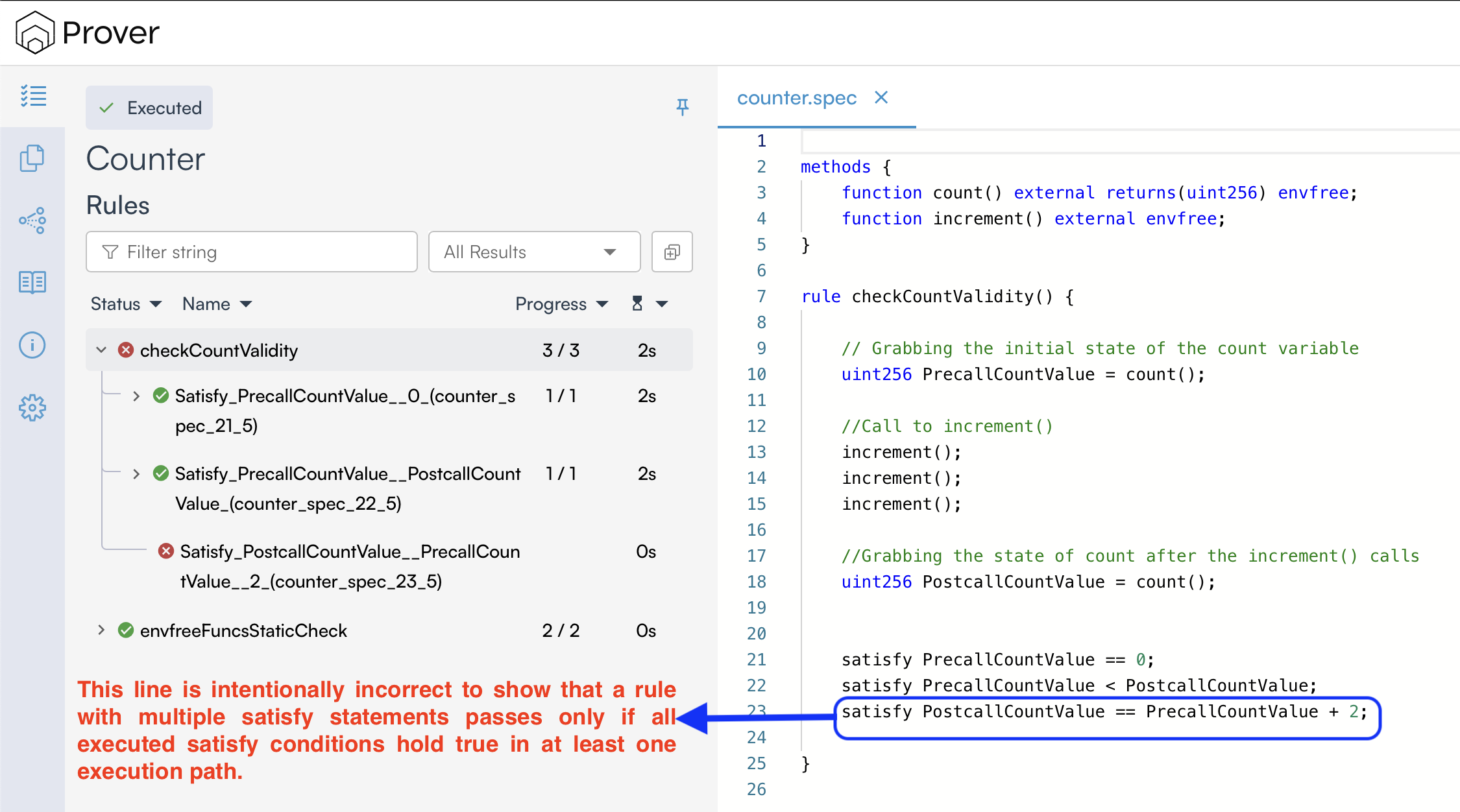This screenshot has height=812, width=1460.
Task: Click the Executed status button
Action: pos(149,108)
